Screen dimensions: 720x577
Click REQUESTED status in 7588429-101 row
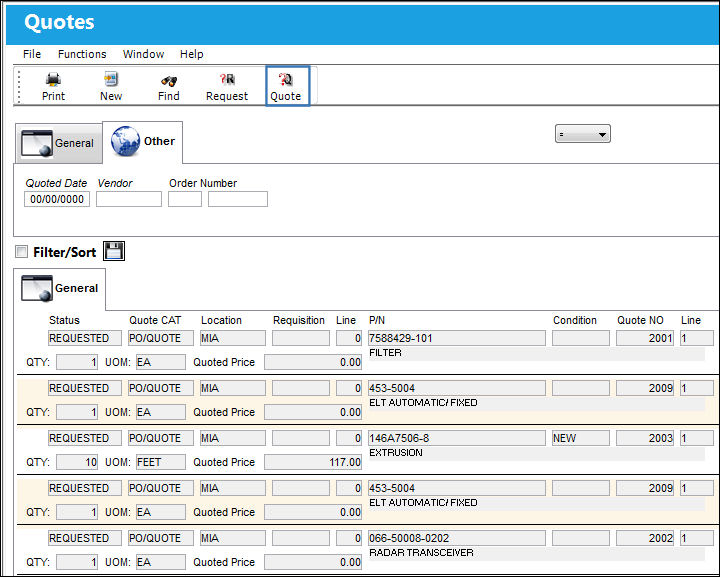point(85,338)
